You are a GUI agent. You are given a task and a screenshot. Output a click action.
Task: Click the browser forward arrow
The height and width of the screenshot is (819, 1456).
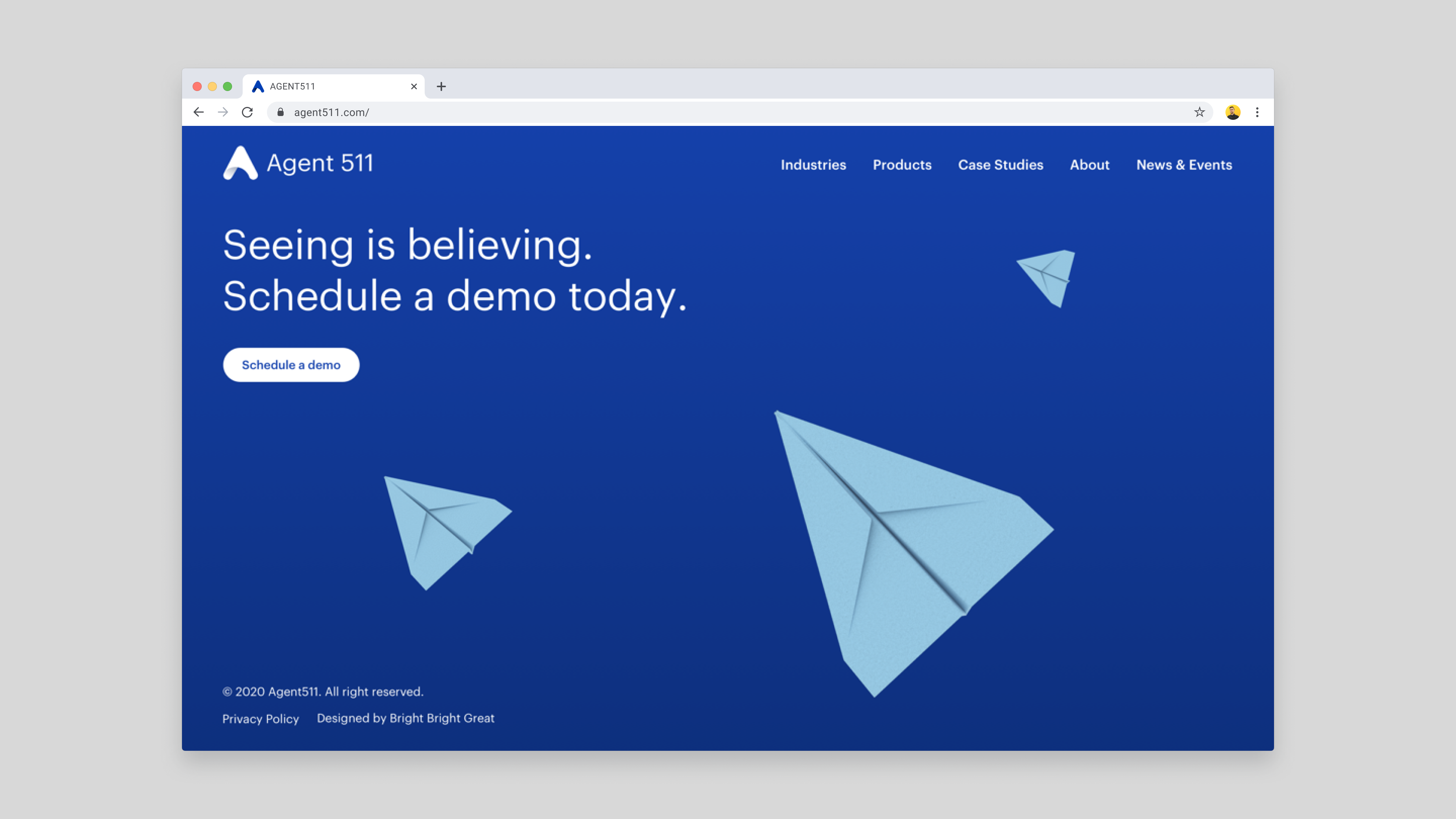(223, 112)
